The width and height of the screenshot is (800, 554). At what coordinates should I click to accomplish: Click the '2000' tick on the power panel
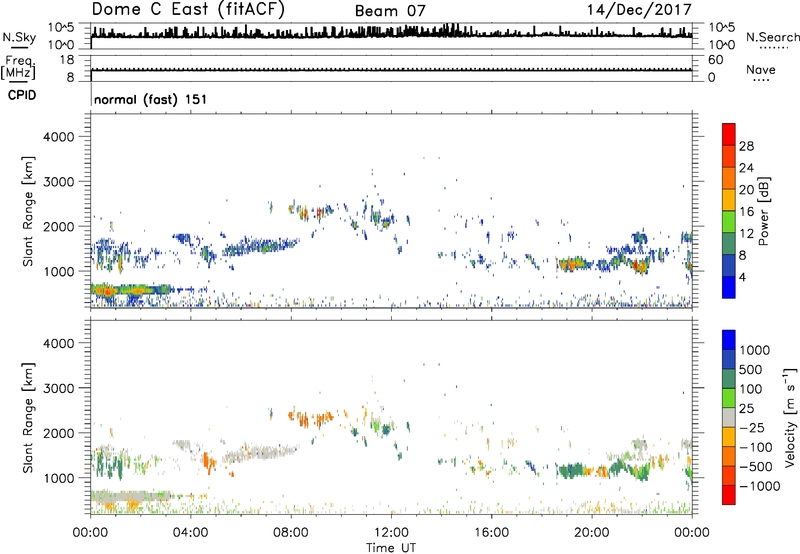point(59,226)
